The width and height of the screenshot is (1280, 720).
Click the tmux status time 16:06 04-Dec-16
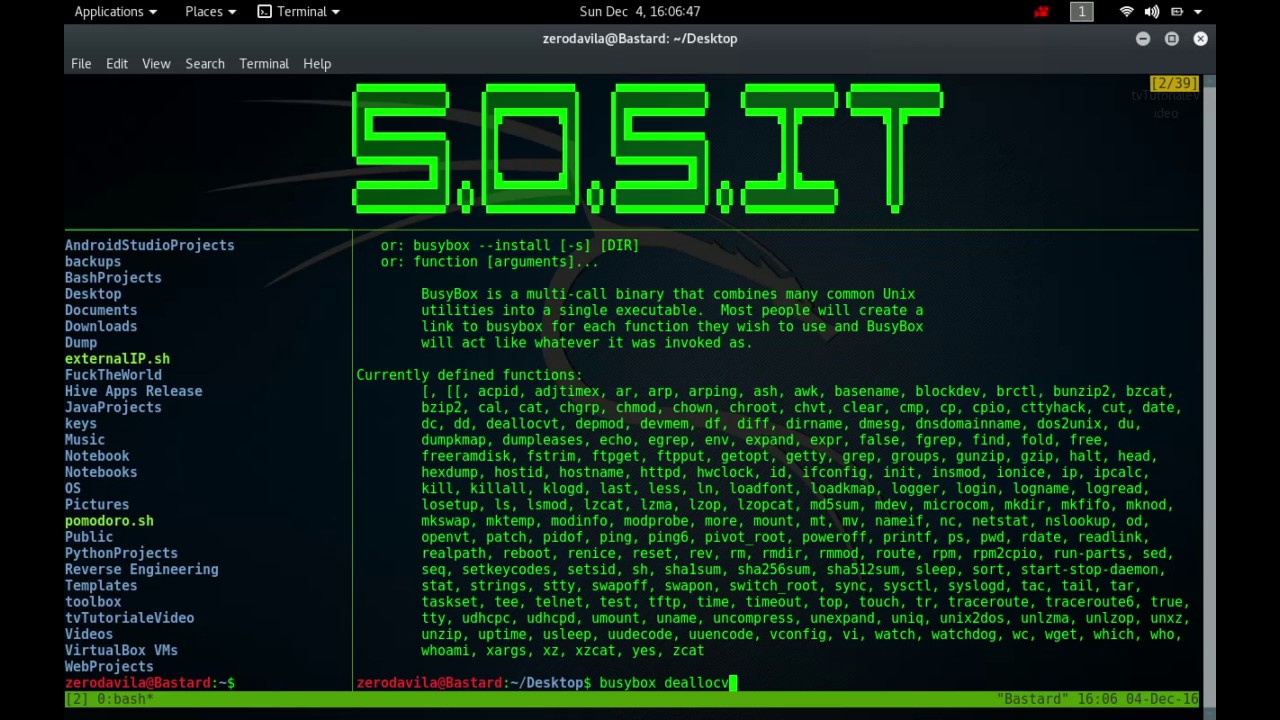coord(1140,699)
